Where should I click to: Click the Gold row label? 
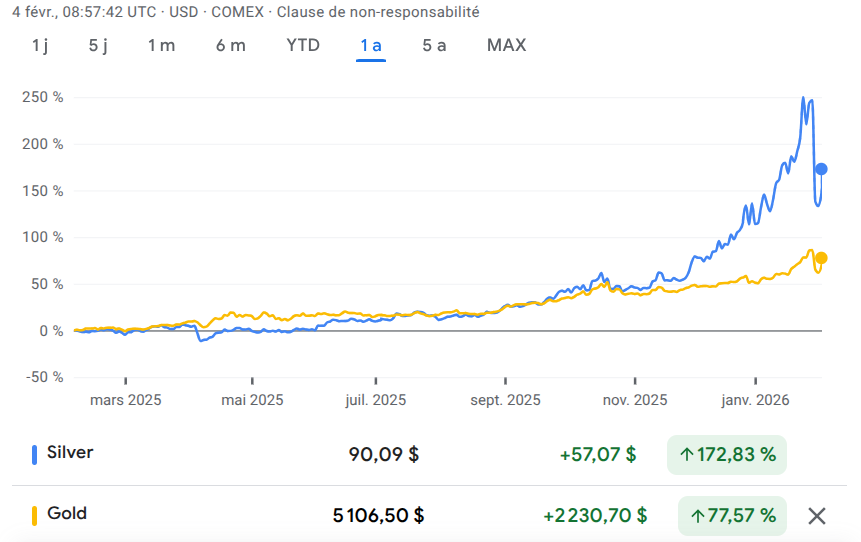pos(67,514)
